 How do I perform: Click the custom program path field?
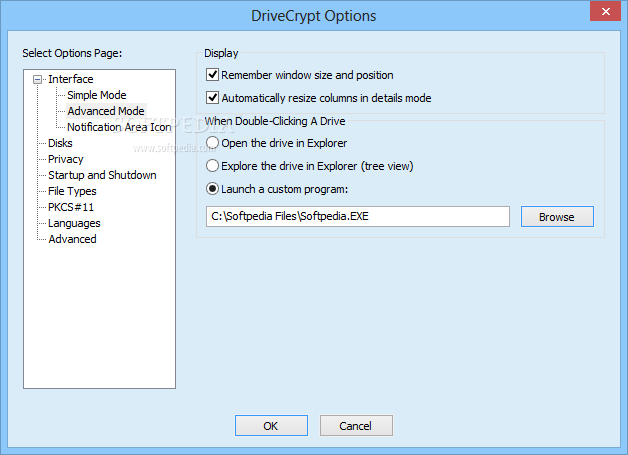358,217
